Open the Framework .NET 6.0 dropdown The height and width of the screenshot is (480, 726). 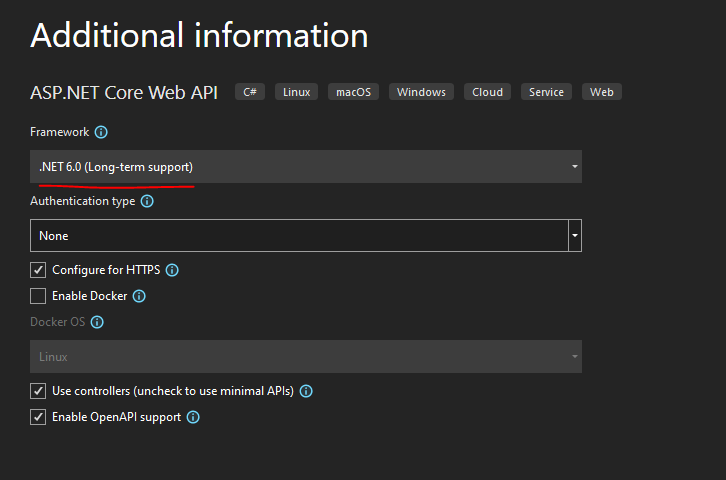[305, 167]
